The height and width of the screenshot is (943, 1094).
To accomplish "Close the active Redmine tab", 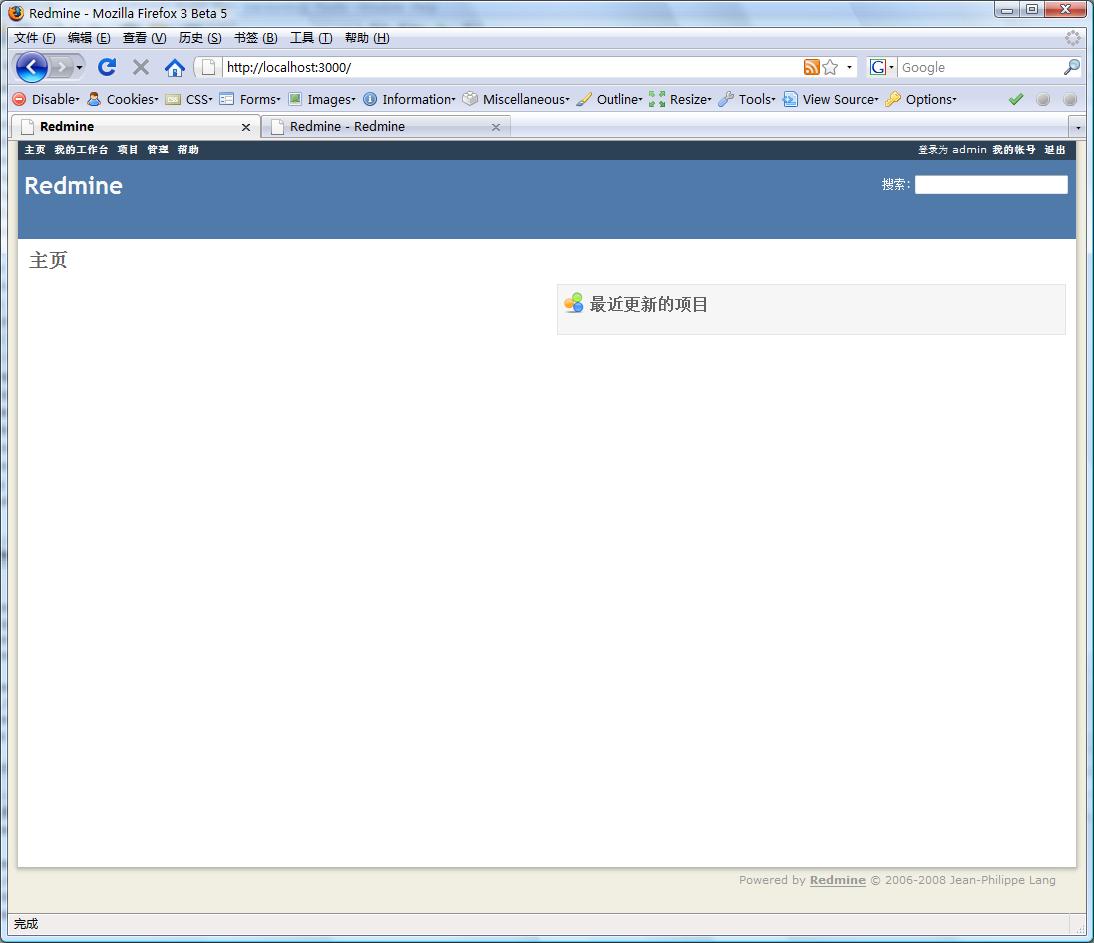I will [246, 127].
